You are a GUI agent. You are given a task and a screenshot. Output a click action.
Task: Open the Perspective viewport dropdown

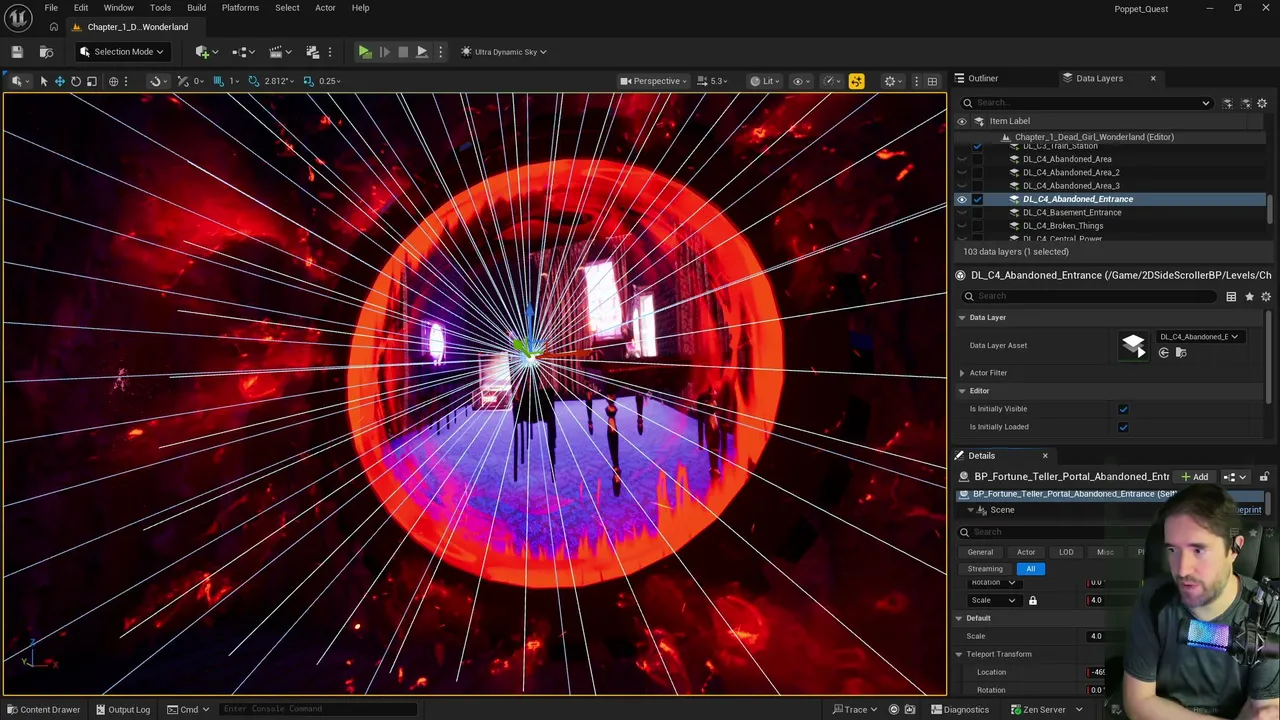(653, 81)
